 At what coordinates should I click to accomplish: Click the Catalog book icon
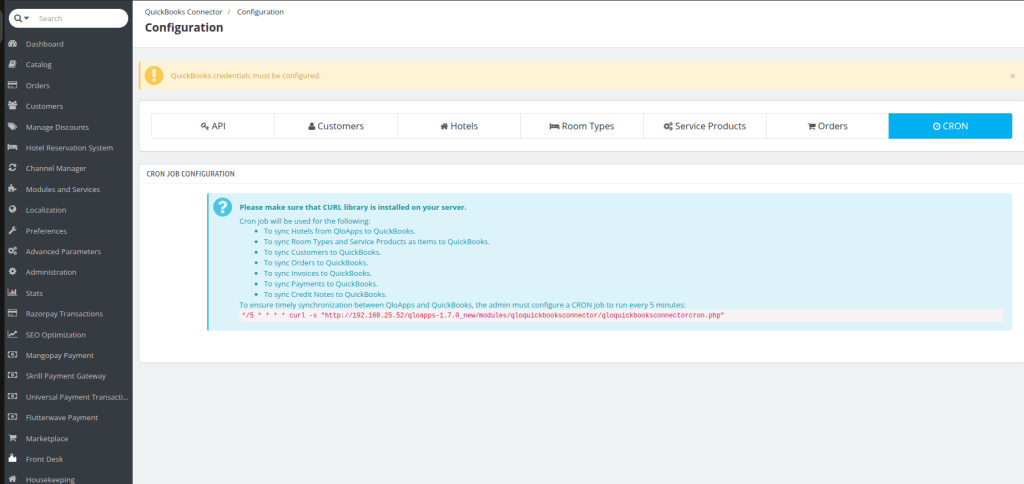click(x=12, y=65)
